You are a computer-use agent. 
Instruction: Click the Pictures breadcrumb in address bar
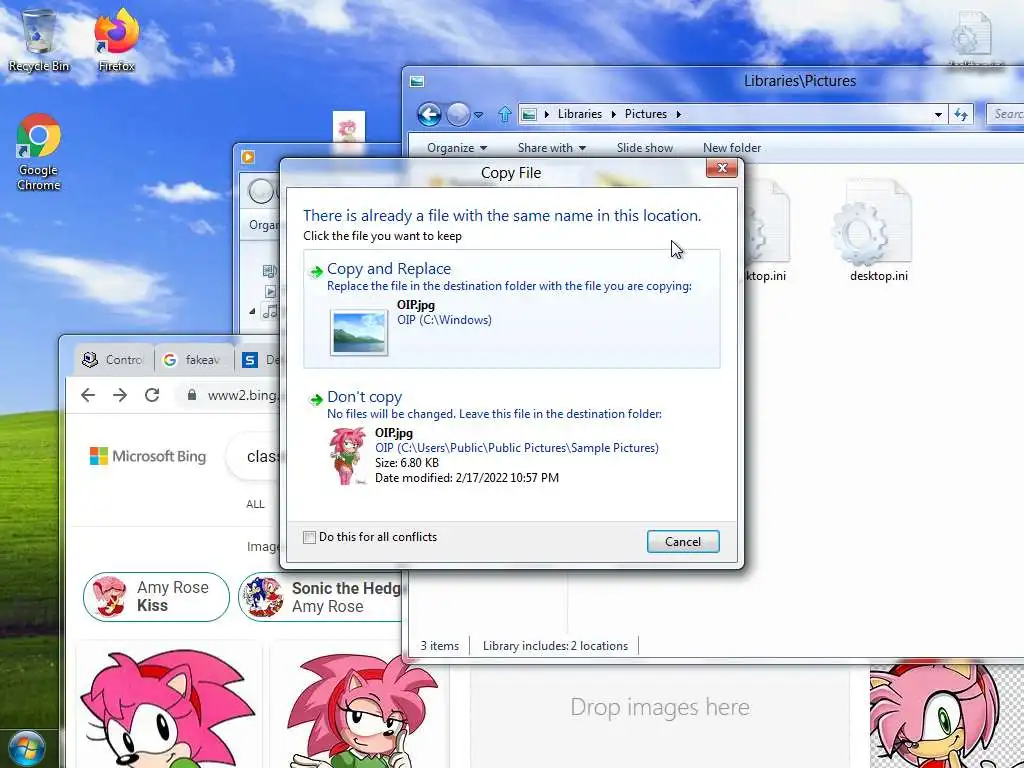tap(646, 114)
